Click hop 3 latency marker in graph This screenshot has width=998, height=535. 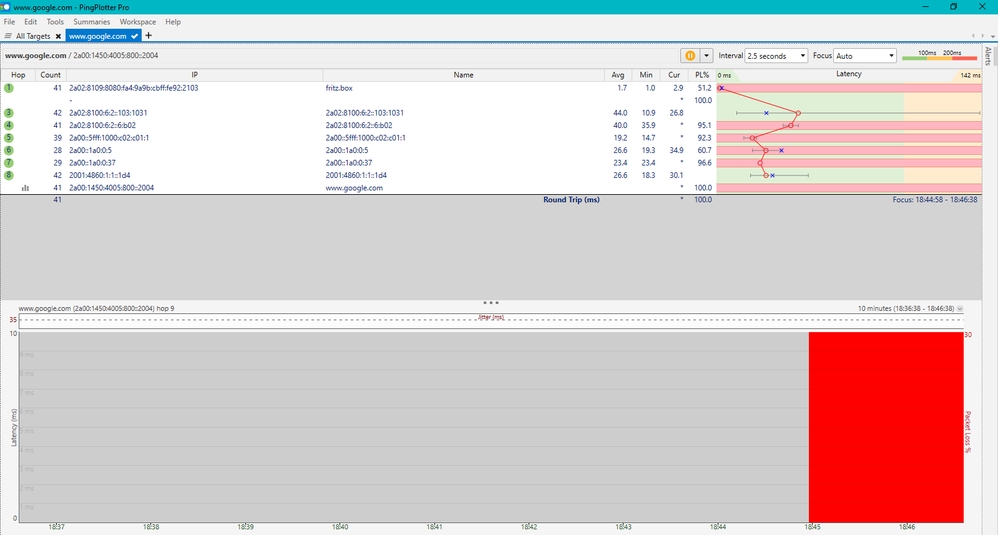[798, 113]
